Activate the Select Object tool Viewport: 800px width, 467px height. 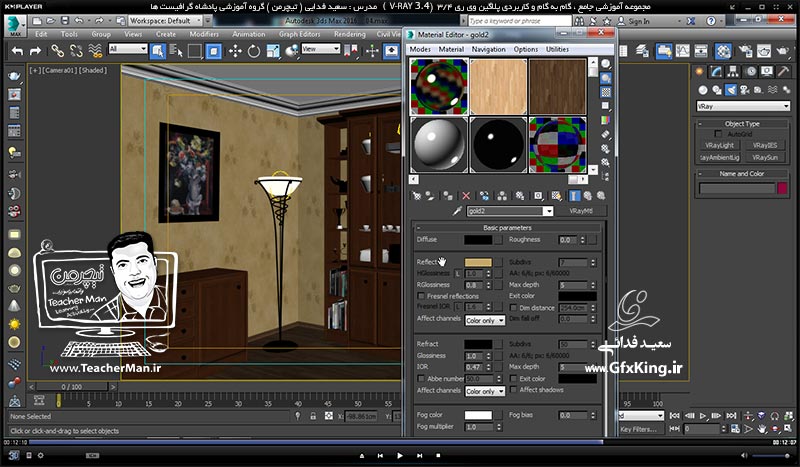click(158, 51)
